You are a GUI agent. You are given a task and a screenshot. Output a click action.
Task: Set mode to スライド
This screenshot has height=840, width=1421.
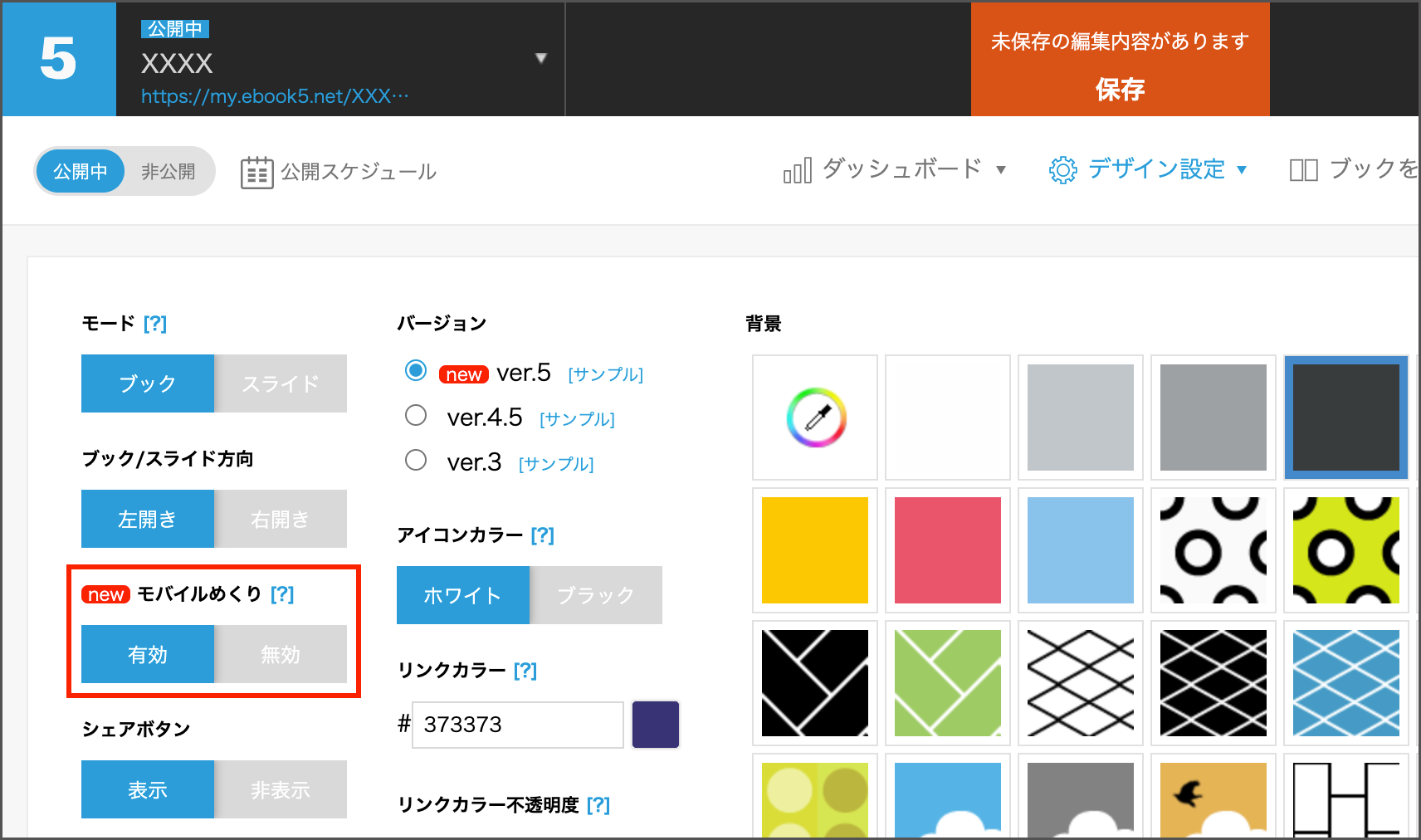pyautogui.click(x=281, y=383)
